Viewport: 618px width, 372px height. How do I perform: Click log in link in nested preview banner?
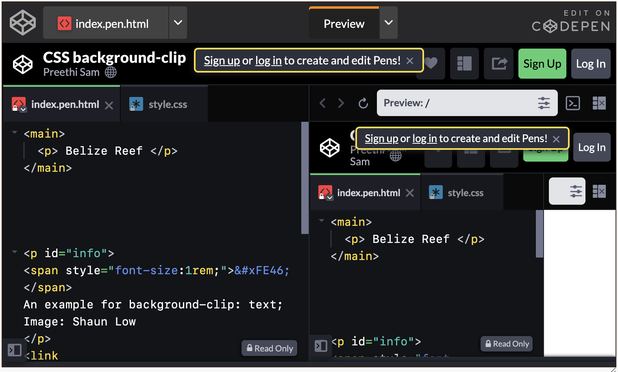point(424,138)
